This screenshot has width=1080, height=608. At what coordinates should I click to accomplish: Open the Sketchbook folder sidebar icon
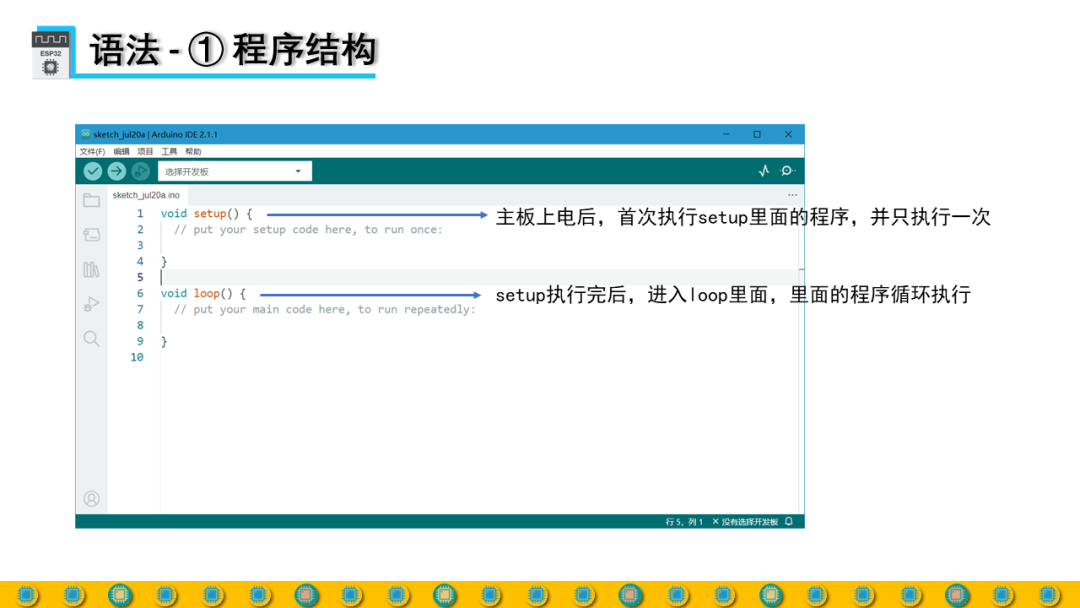click(x=92, y=200)
